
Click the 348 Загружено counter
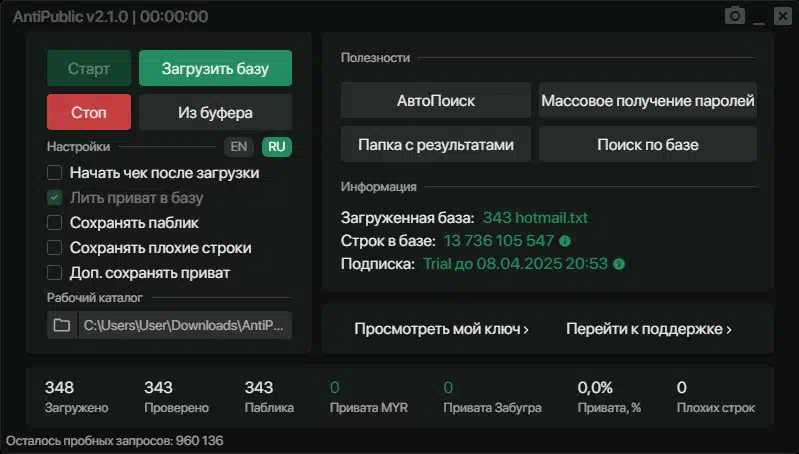[x=76, y=396]
